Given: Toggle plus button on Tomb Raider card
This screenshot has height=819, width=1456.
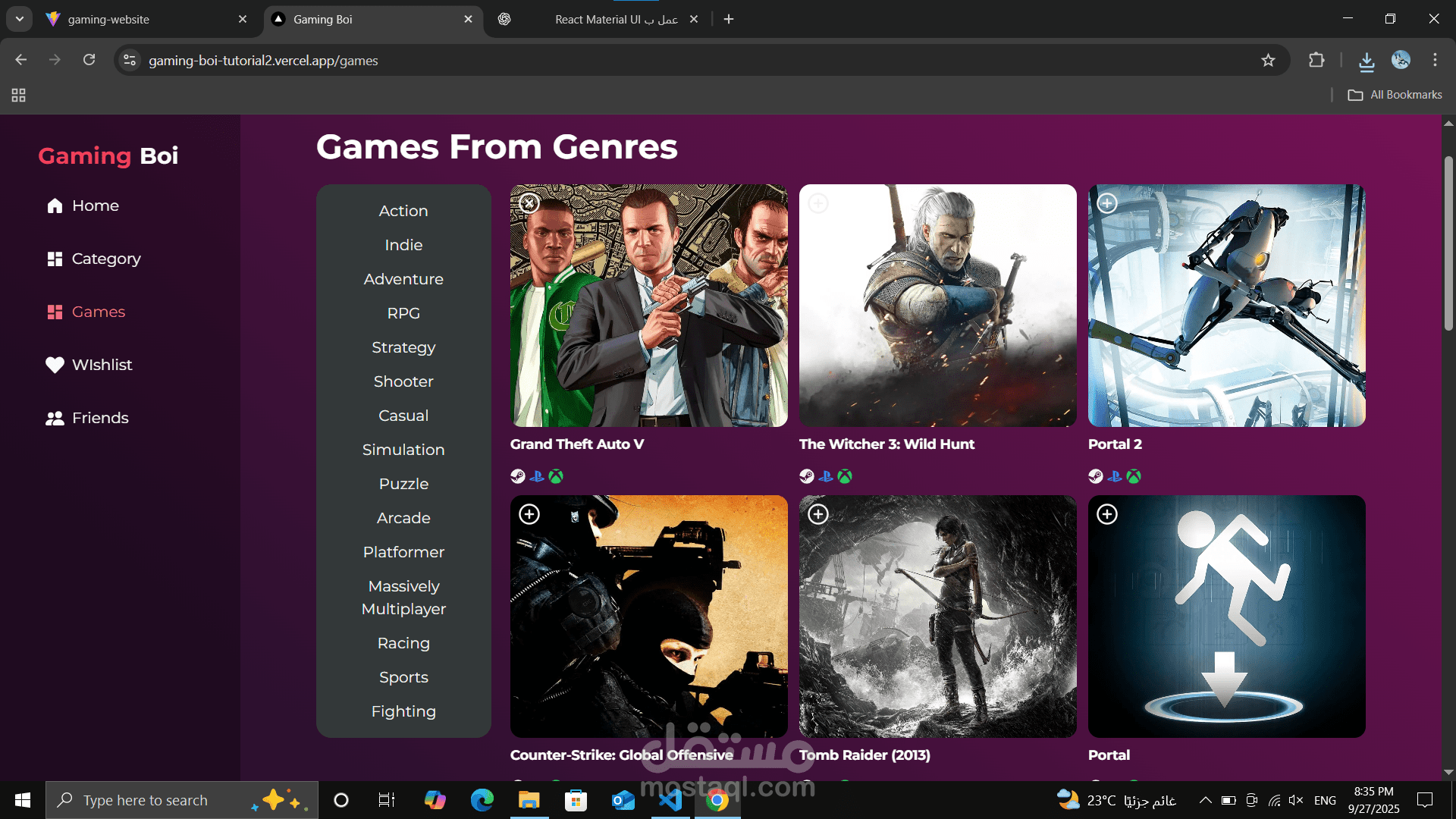Looking at the screenshot, I should click(x=818, y=514).
